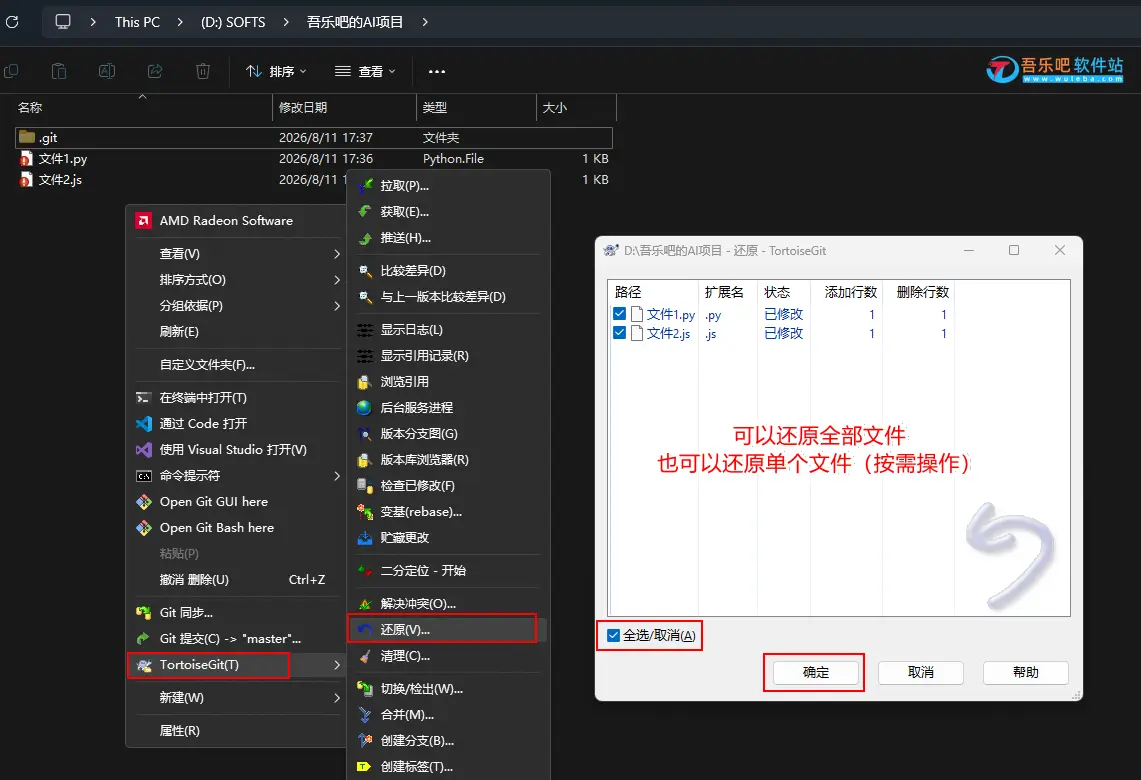Image resolution: width=1141 pixels, height=780 pixels.
Task: Click the 创建标签(T) tag icon
Action: point(365,767)
